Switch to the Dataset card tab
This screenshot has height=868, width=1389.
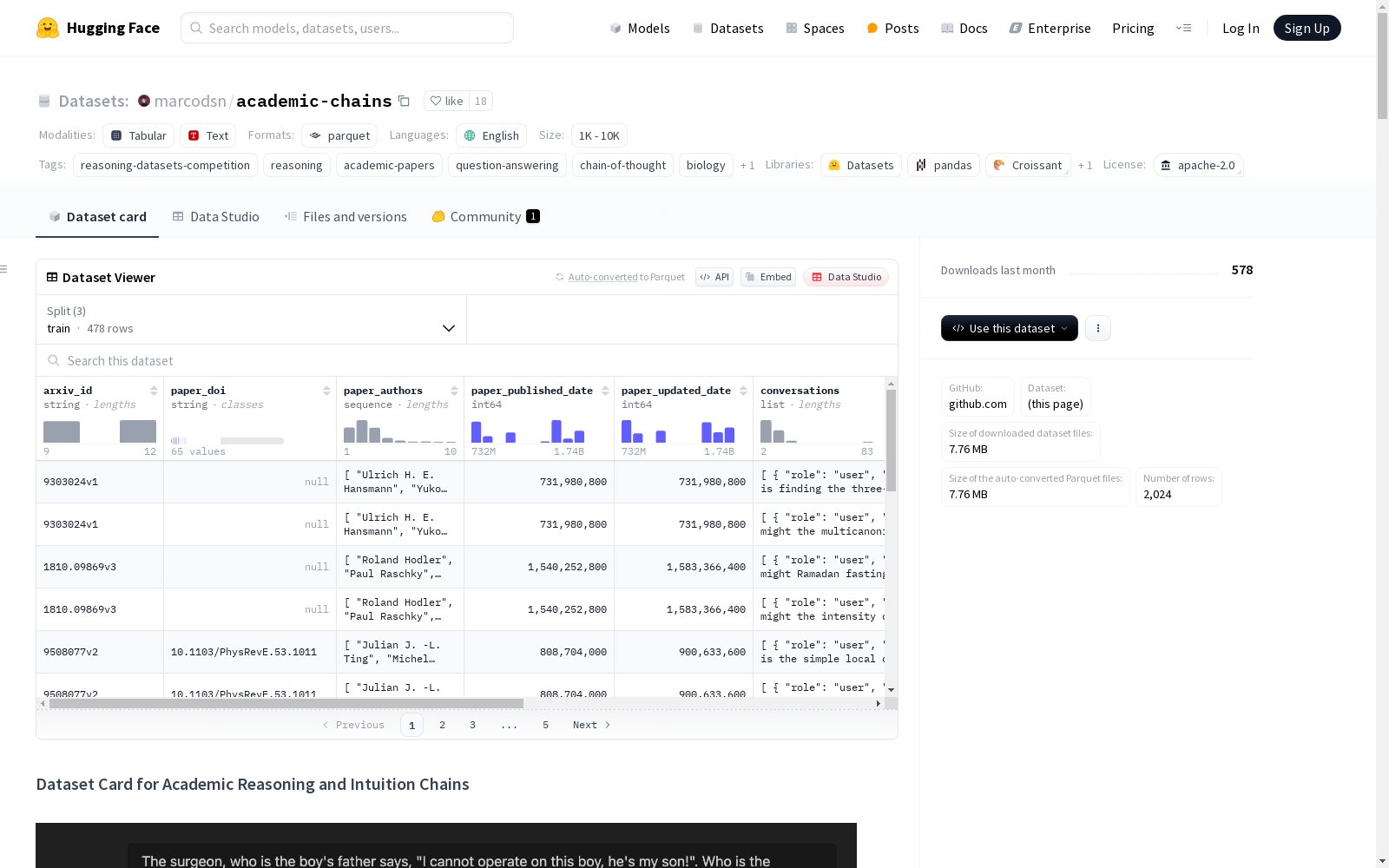tap(97, 216)
